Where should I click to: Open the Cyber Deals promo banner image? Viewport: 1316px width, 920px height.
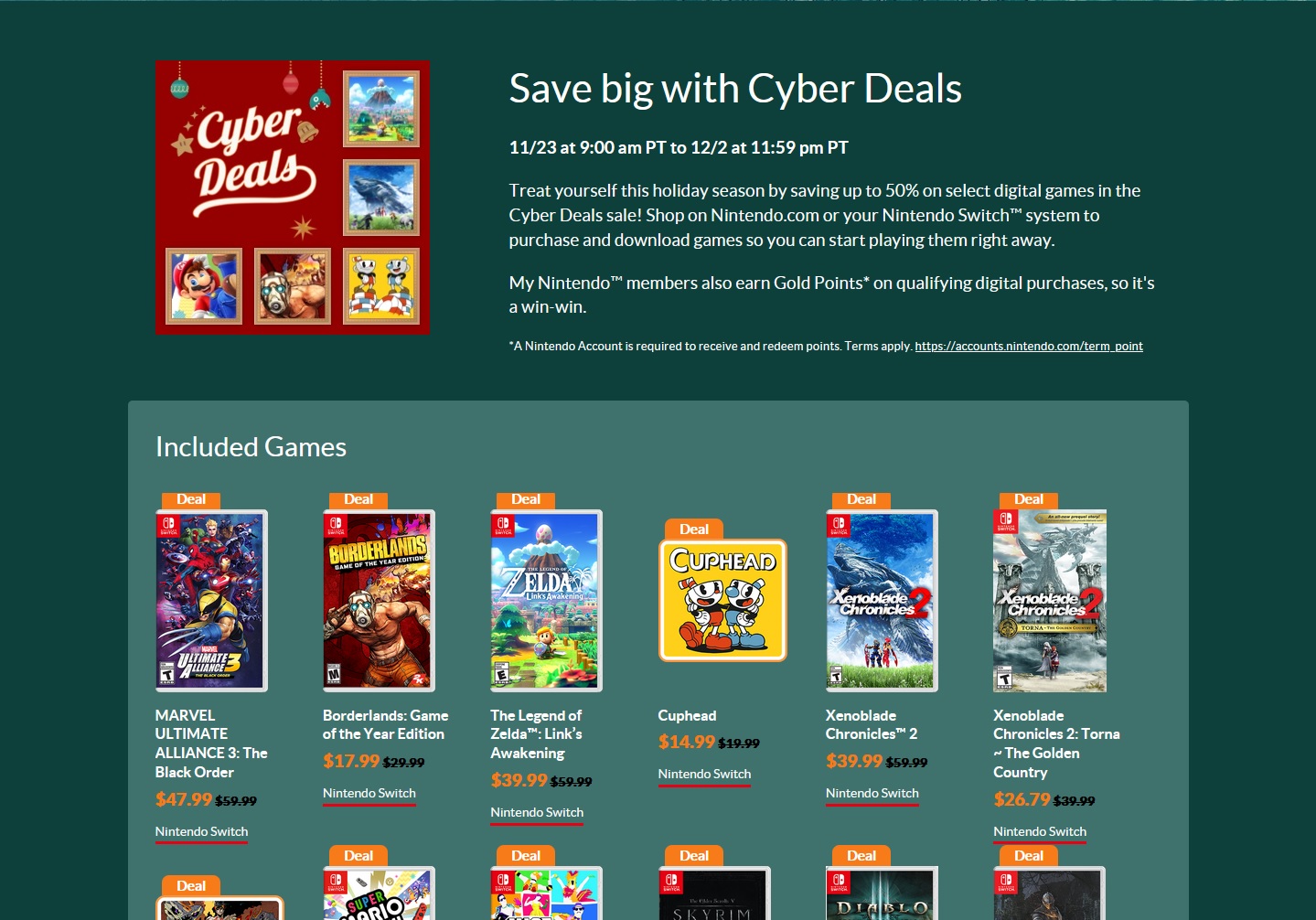tap(293, 198)
